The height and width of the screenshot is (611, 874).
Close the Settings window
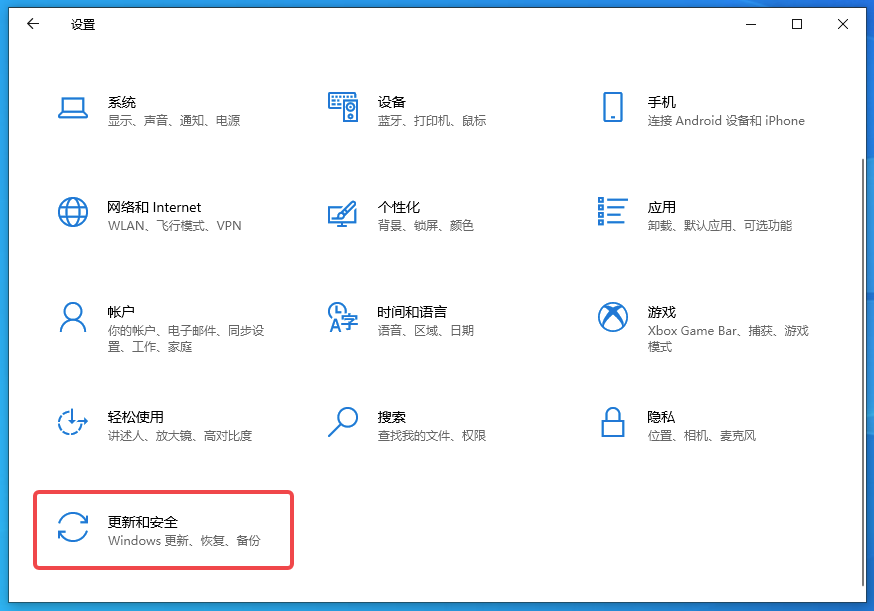click(x=843, y=24)
